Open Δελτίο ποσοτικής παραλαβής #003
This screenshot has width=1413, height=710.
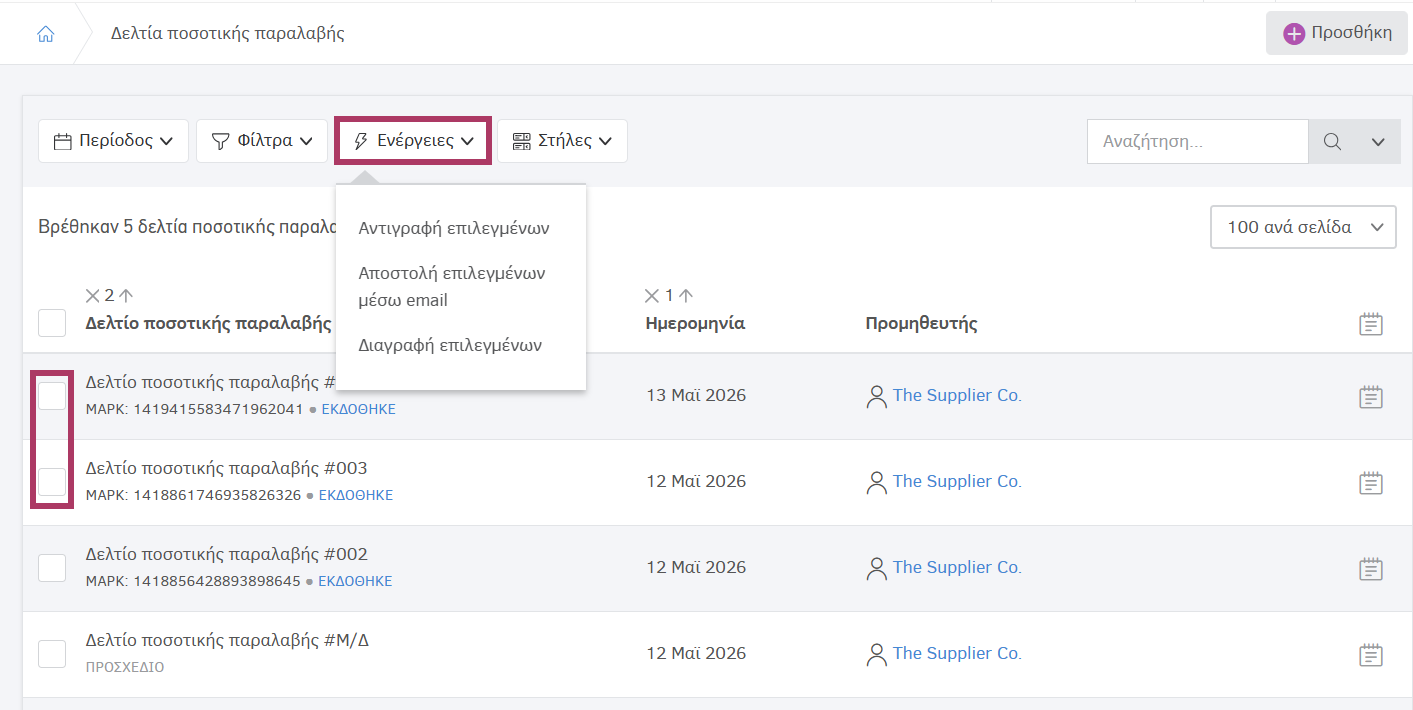click(227, 468)
